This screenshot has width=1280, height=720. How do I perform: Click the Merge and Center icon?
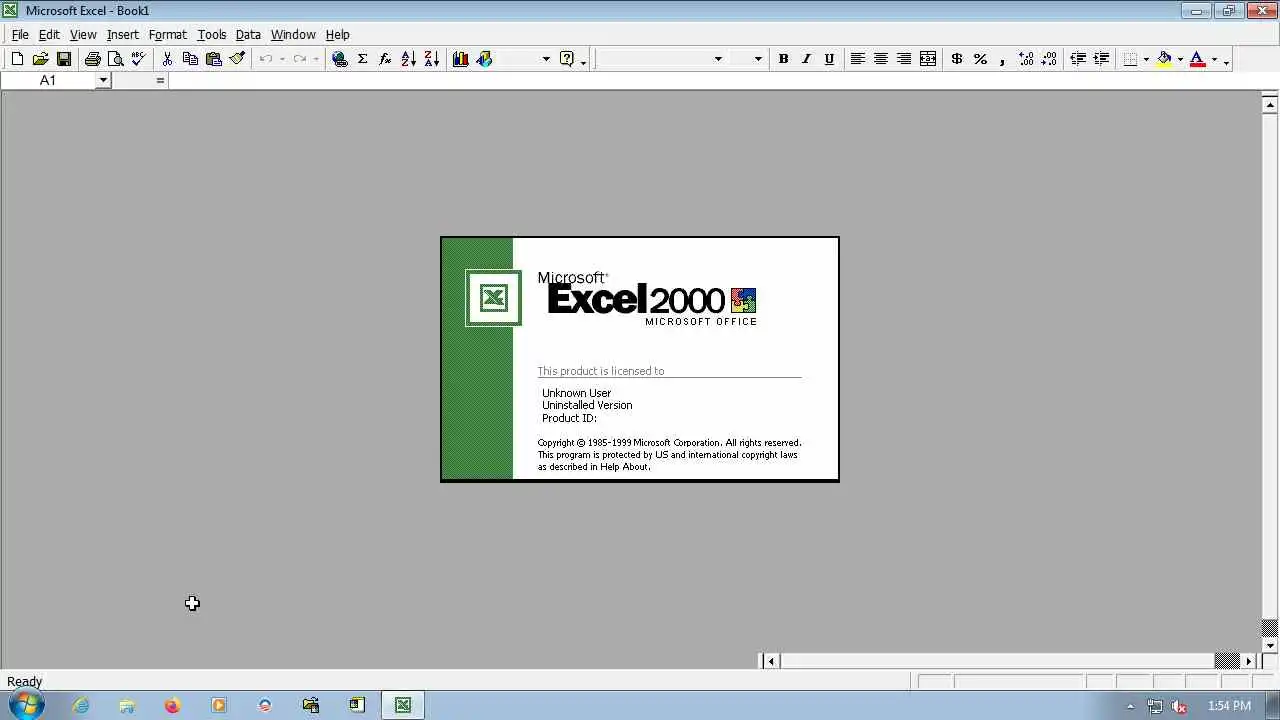(x=928, y=59)
